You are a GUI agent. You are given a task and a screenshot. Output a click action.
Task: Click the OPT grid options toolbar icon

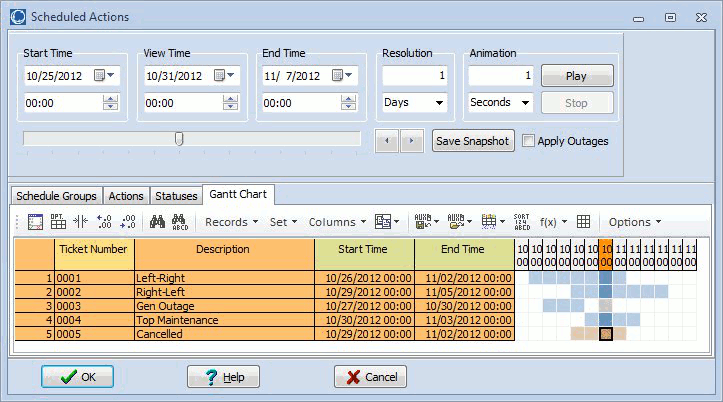pyautogui.click(x=58, y=222)
